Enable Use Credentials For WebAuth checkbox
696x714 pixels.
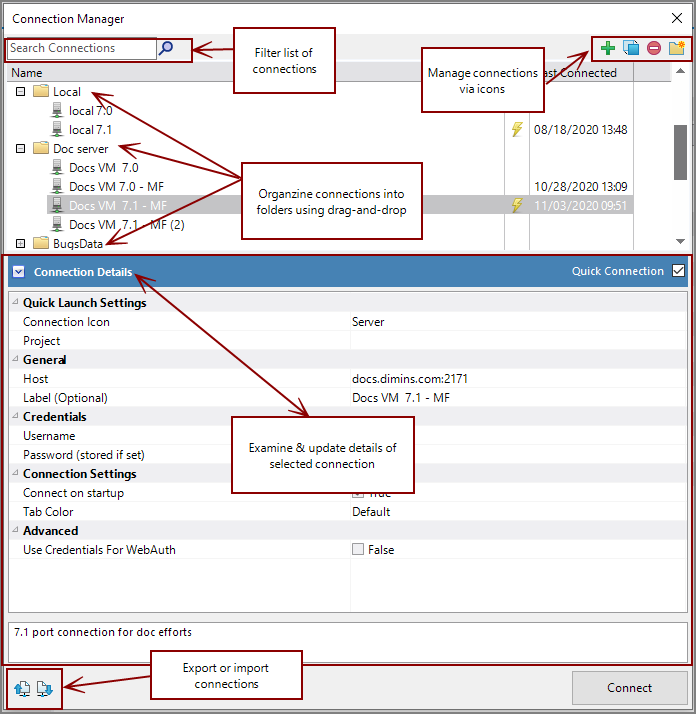[358, 549]
